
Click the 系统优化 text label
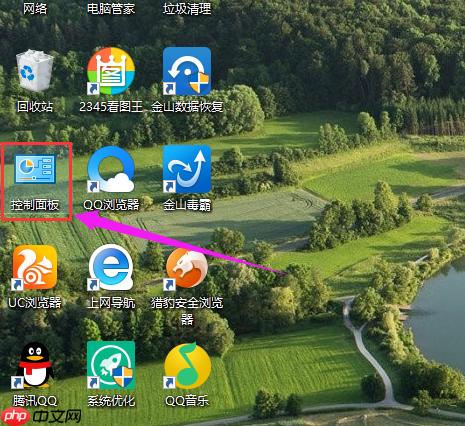(x=111, y=401)
